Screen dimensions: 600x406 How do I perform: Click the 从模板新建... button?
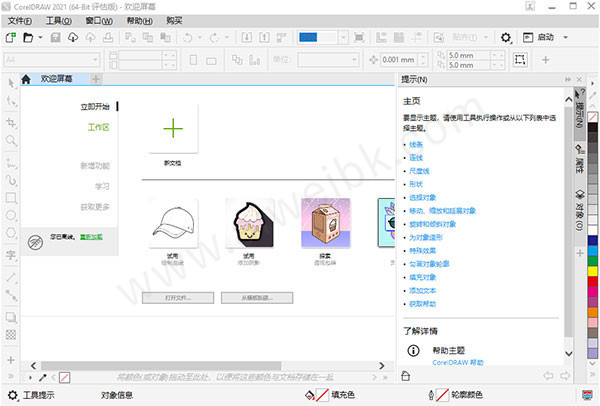coord(257,298)
